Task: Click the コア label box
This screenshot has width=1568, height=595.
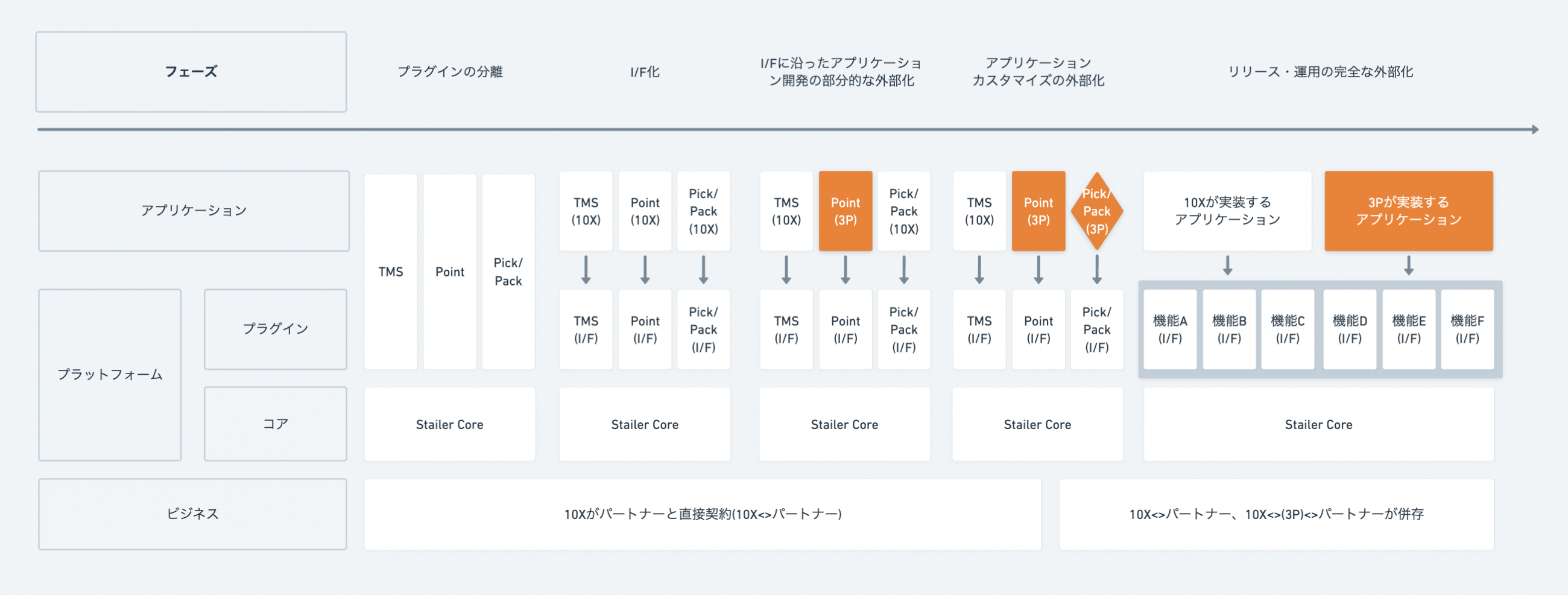Action: pos(275,424)
